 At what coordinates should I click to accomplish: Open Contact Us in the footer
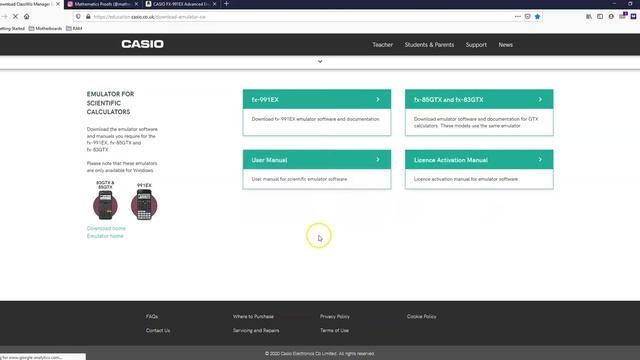(x=158, y=330)
